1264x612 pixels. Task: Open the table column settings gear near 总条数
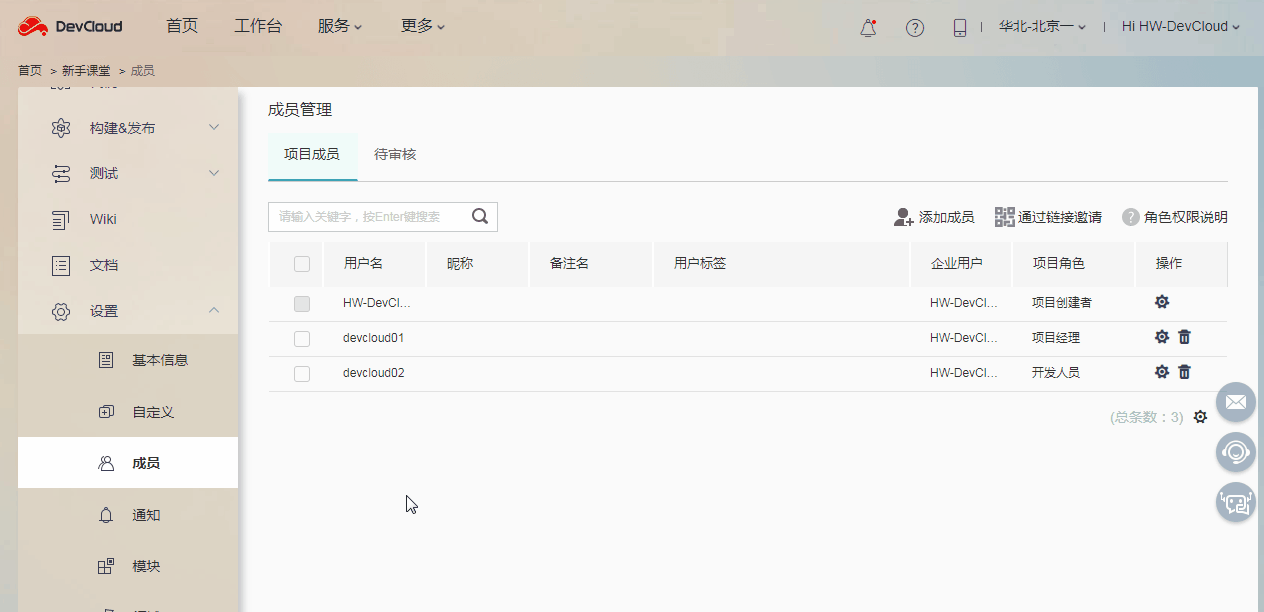pos(1200,417)
